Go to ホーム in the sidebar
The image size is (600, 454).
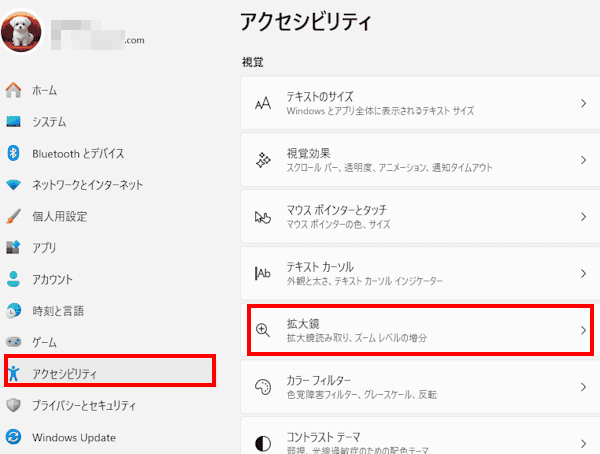(x=44, y=90)
